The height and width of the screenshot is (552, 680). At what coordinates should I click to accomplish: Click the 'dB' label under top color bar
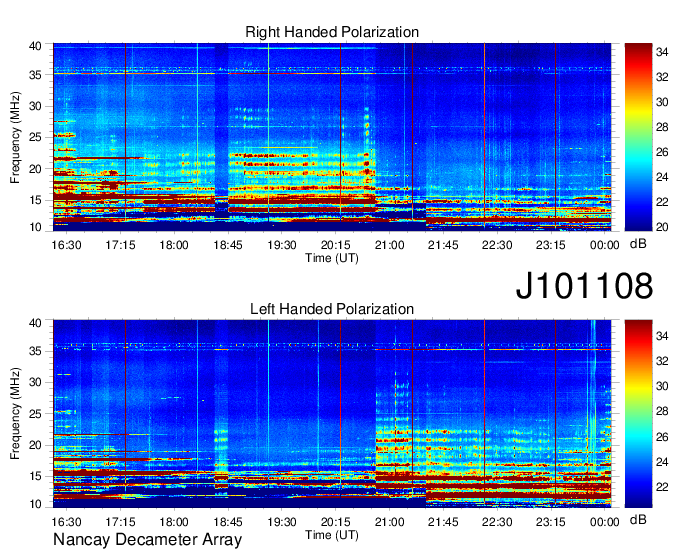(638, 244)
